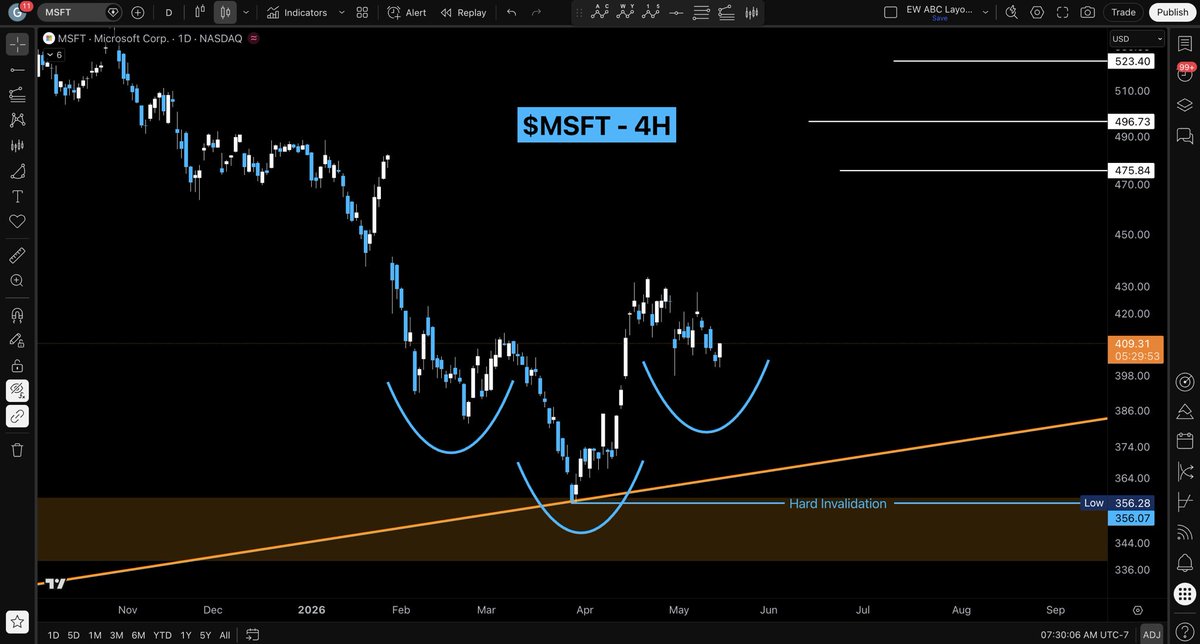1200x644 pixels.
Task: Open the patterns drawing tools group
Action: [x=17, y=119]
